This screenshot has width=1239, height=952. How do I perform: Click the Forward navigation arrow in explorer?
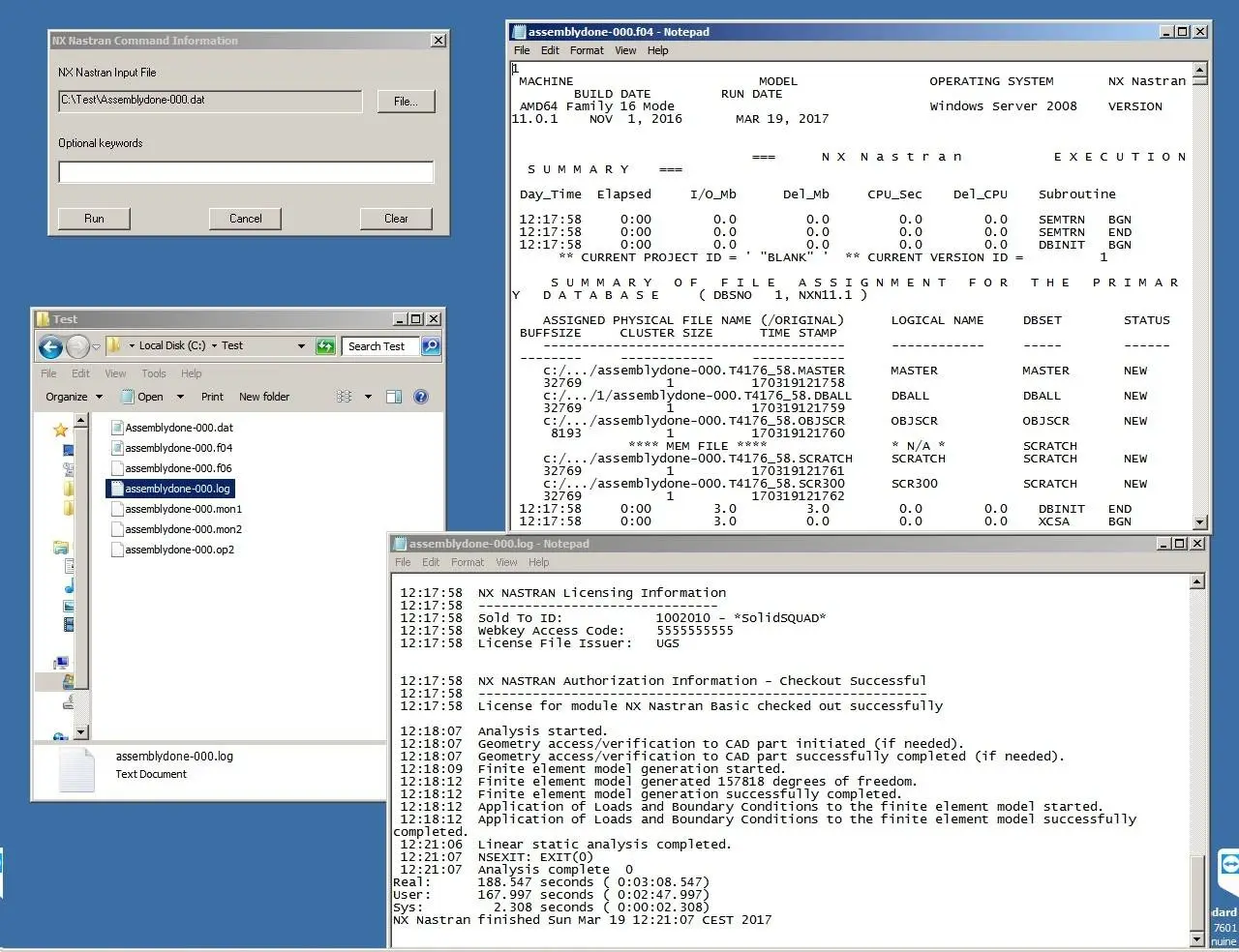pos(77,346)
